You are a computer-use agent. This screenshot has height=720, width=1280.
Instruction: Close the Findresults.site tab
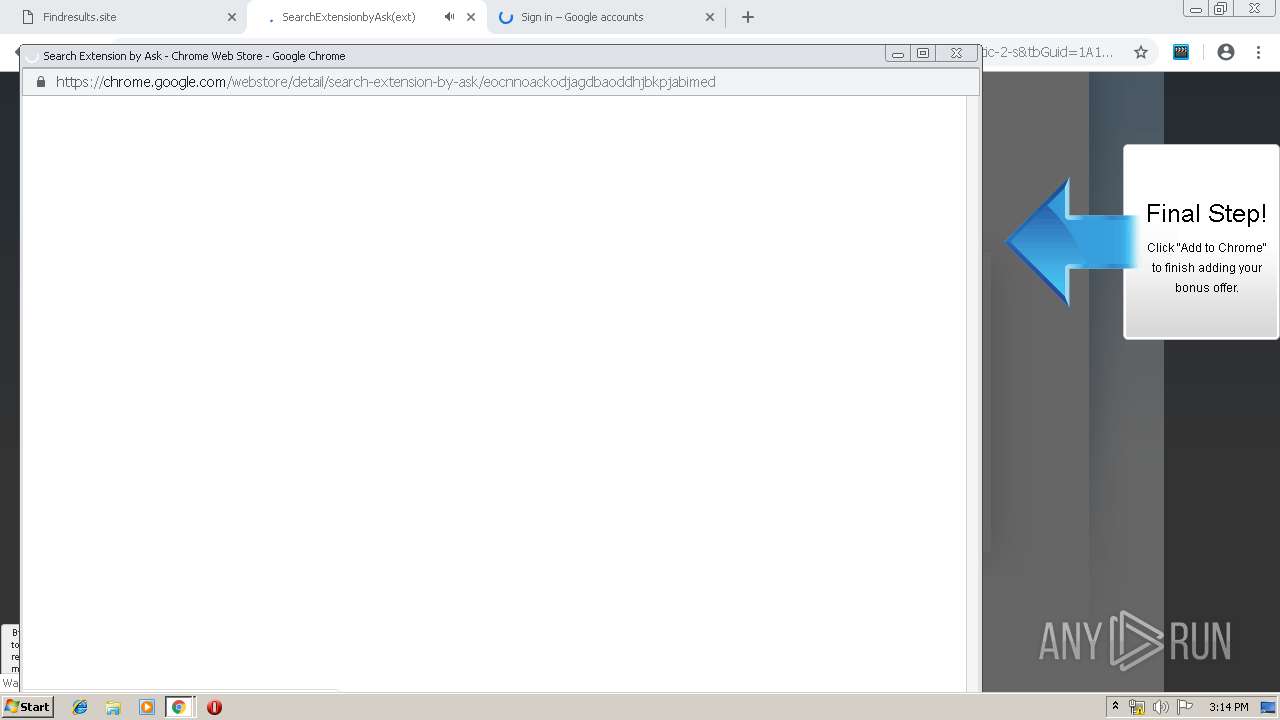point(232,17)
